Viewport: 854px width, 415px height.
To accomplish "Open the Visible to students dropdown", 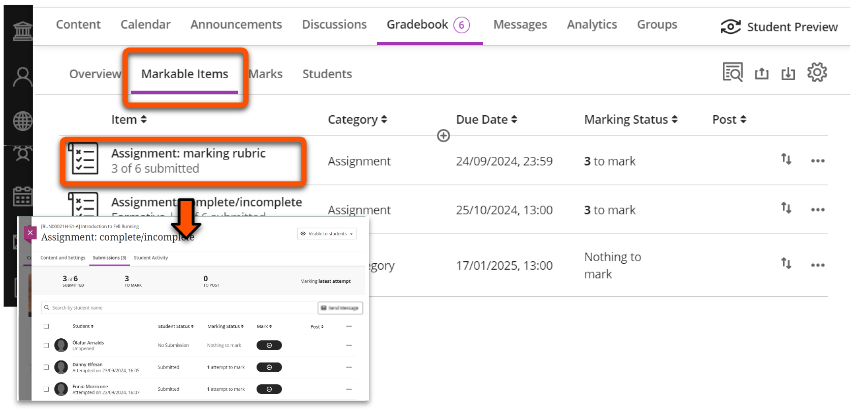I will [327, 234].
